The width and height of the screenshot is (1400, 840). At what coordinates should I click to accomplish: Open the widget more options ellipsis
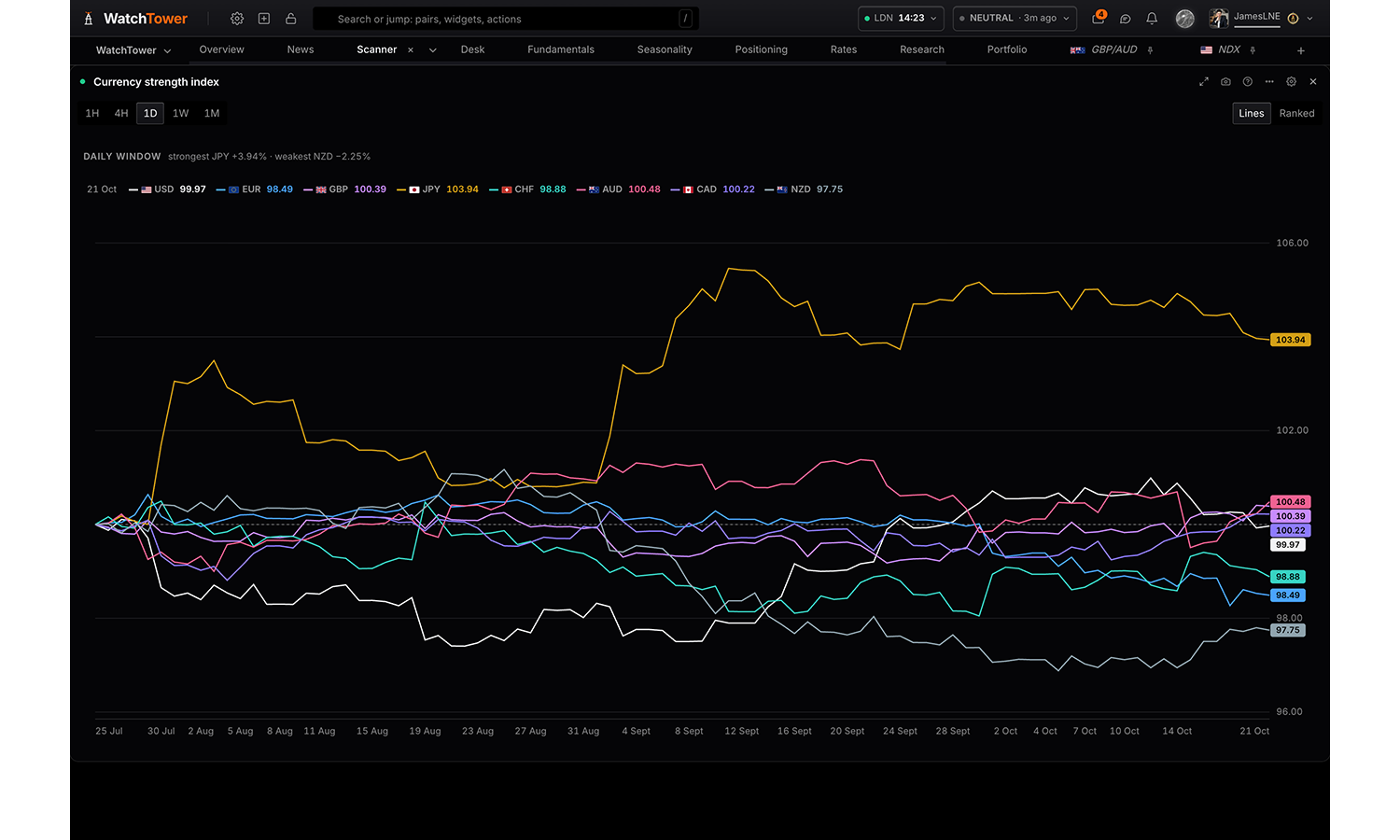pos(1269,82)
